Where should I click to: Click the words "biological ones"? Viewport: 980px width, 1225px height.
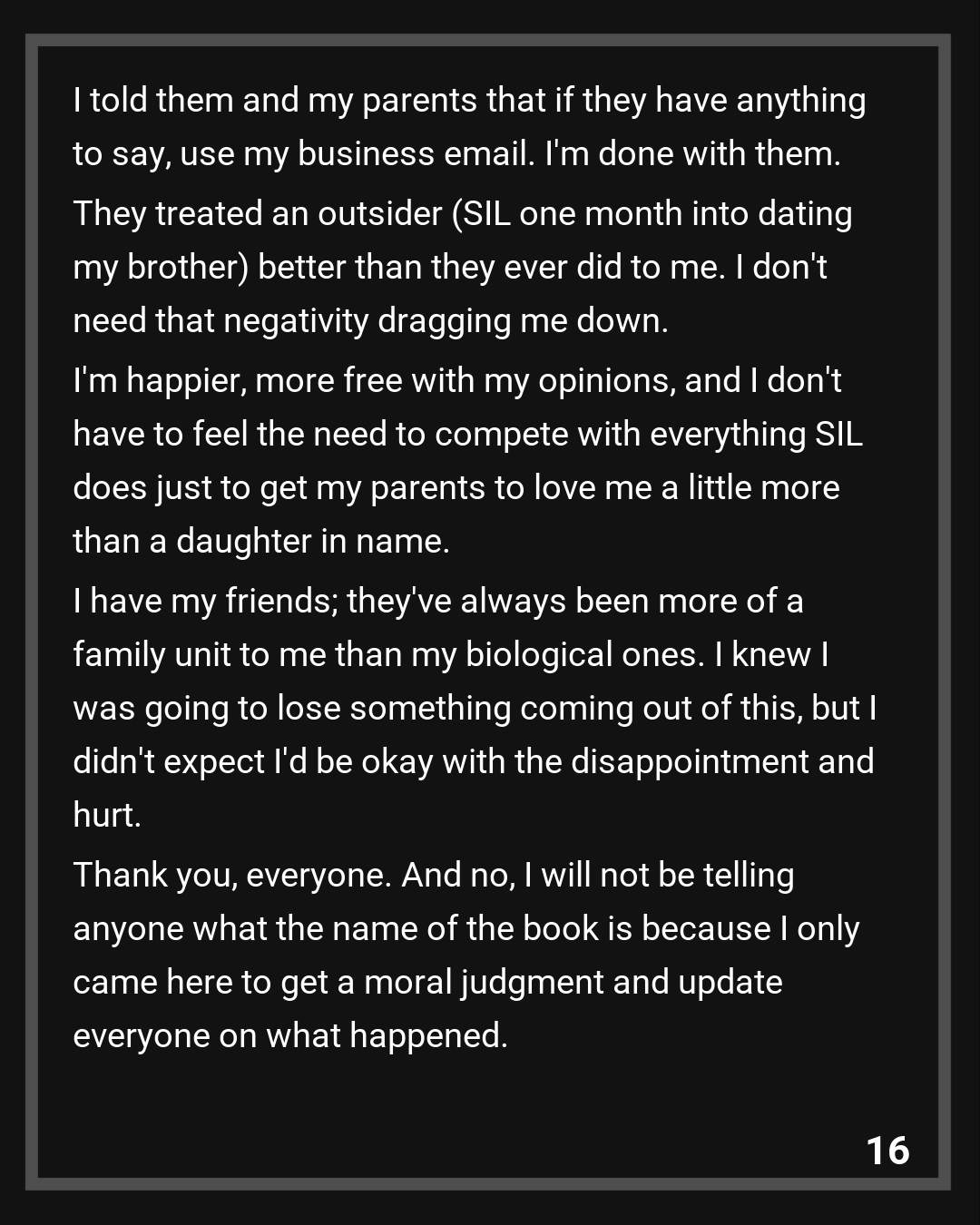(x=583, y=655)
